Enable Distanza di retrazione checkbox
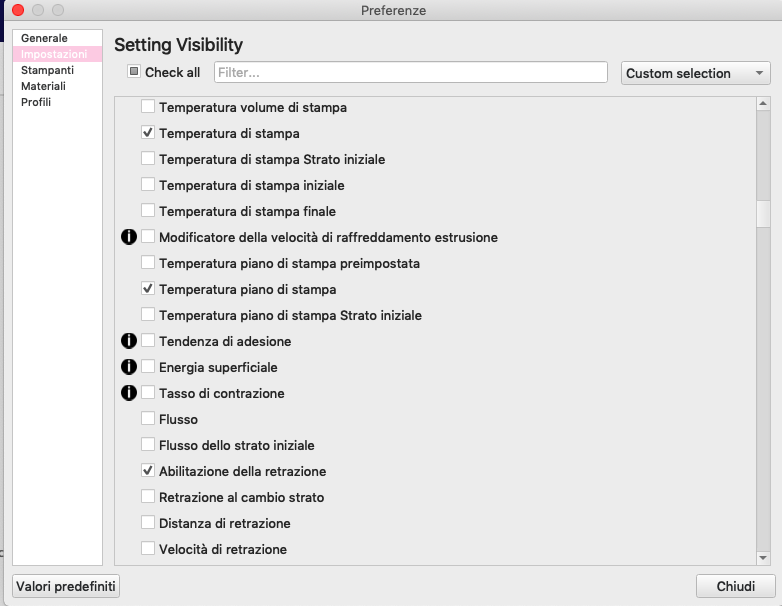This screenshot has height=606, width=782. click(x=148, y=522)
